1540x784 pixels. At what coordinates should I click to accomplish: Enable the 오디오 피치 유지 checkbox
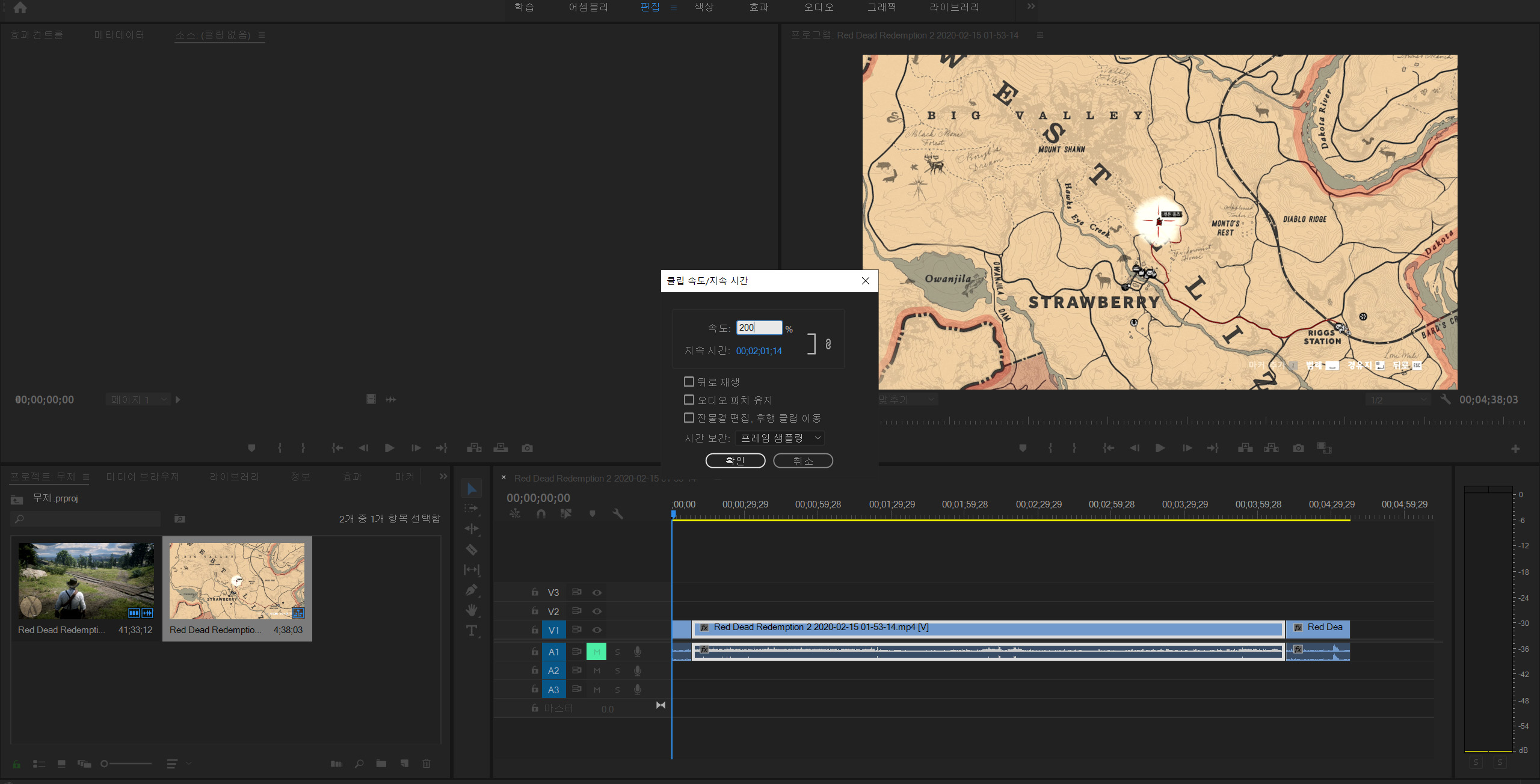pos(689,400)
